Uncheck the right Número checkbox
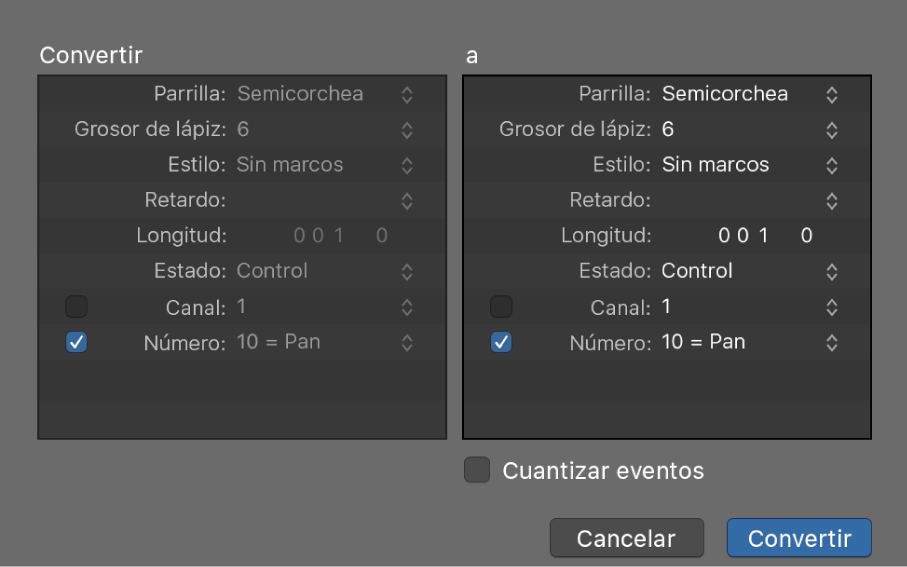 pos(502,342)
